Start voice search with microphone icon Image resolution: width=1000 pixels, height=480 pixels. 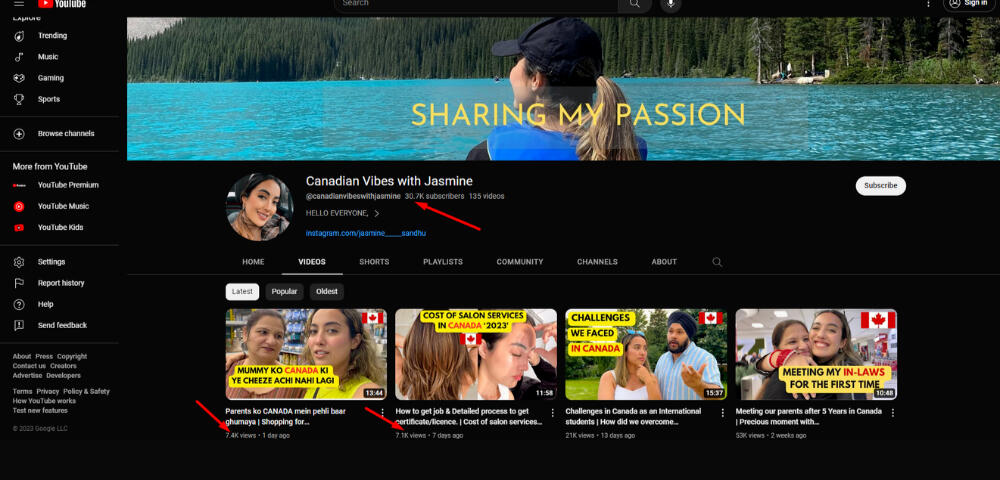pos(670,4)
